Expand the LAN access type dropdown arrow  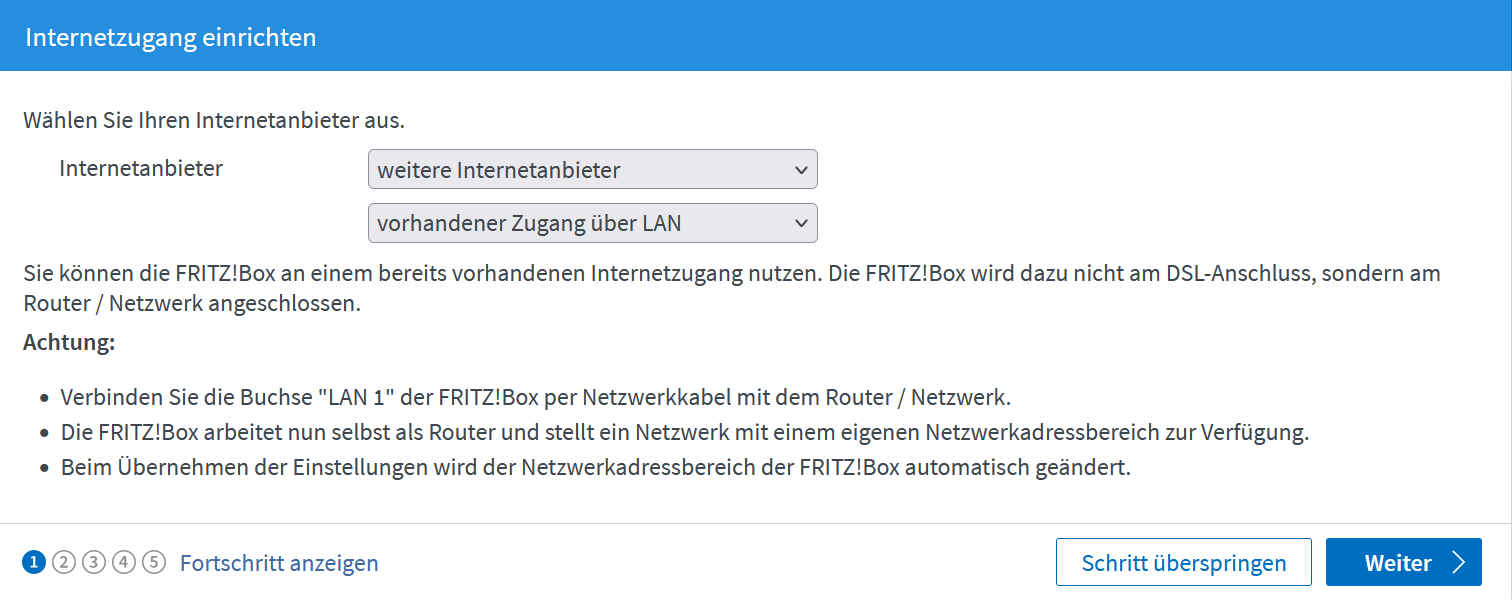[x=801, y=224]
